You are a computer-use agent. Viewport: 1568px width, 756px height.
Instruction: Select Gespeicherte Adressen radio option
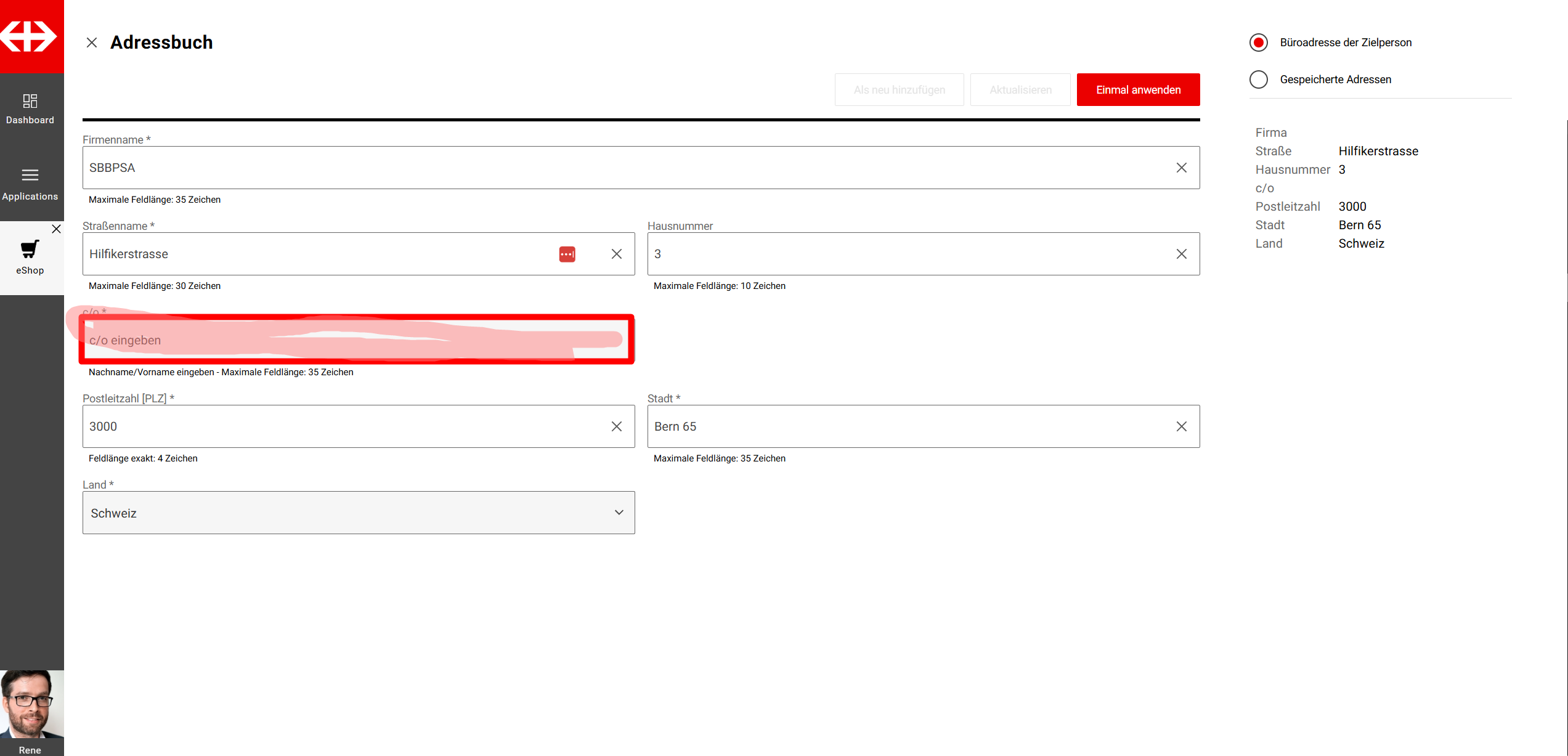pyautogui.click(x=1258, y=79)
